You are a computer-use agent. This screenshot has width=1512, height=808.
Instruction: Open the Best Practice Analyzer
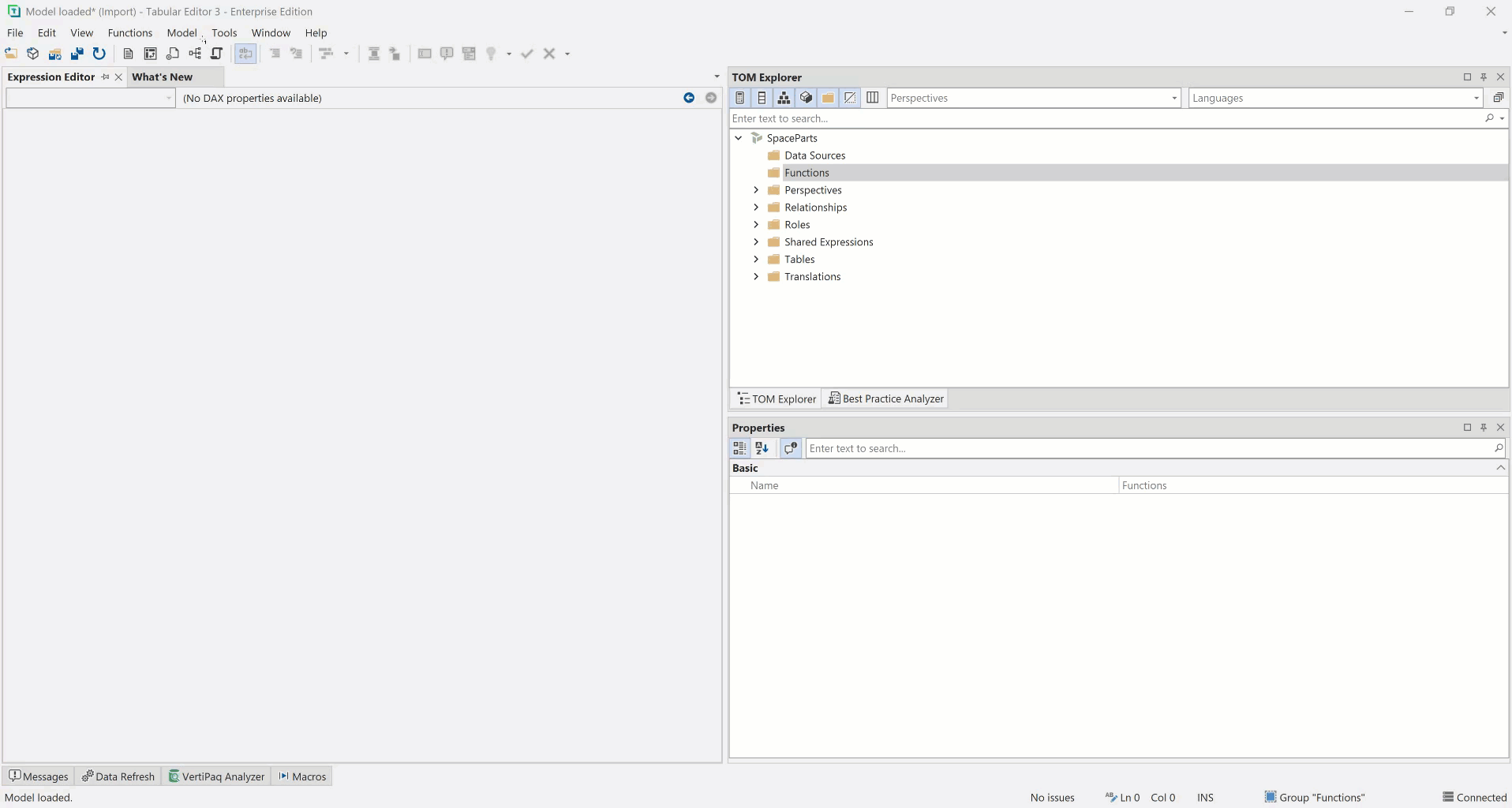click(x=885, y=398)
